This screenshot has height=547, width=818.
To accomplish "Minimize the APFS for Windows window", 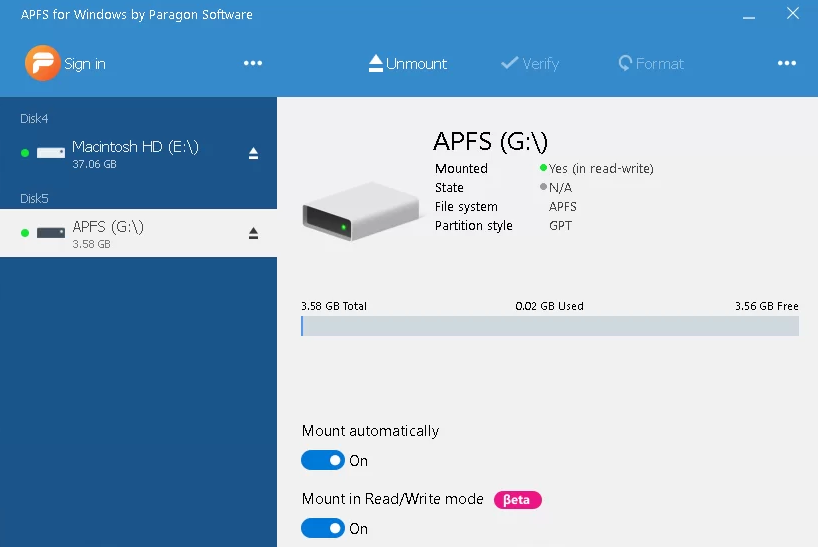I will (x=746, y=15).
